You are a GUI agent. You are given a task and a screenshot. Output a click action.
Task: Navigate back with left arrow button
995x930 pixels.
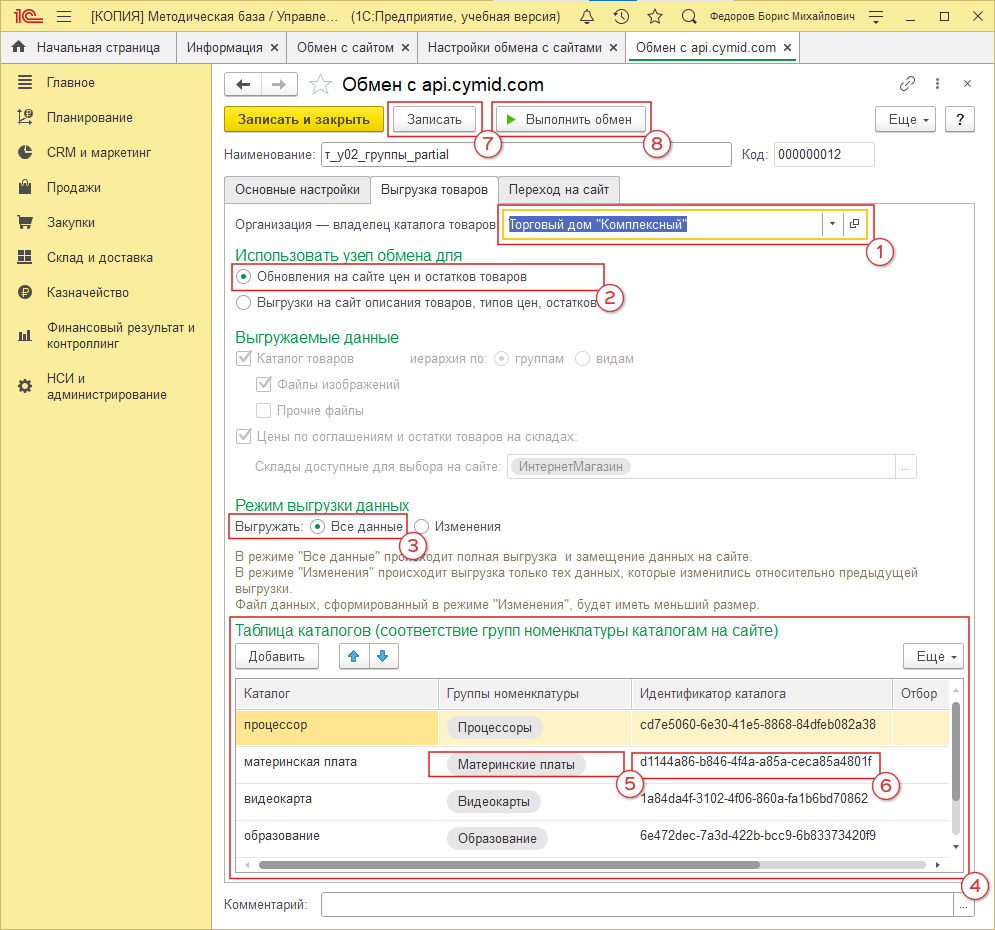[243, 84]
